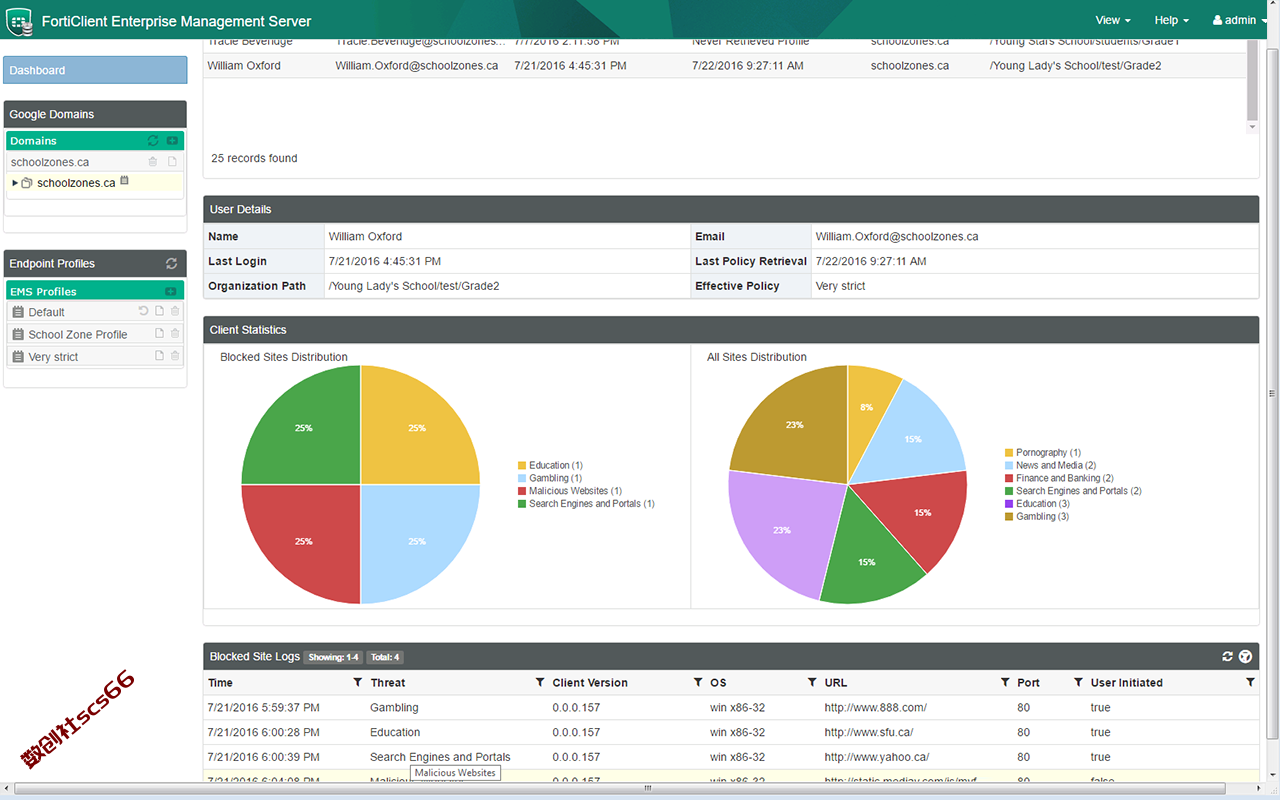Sort the logs by the Threat column header
This screenshot has width=1280, height=800.
388,683
